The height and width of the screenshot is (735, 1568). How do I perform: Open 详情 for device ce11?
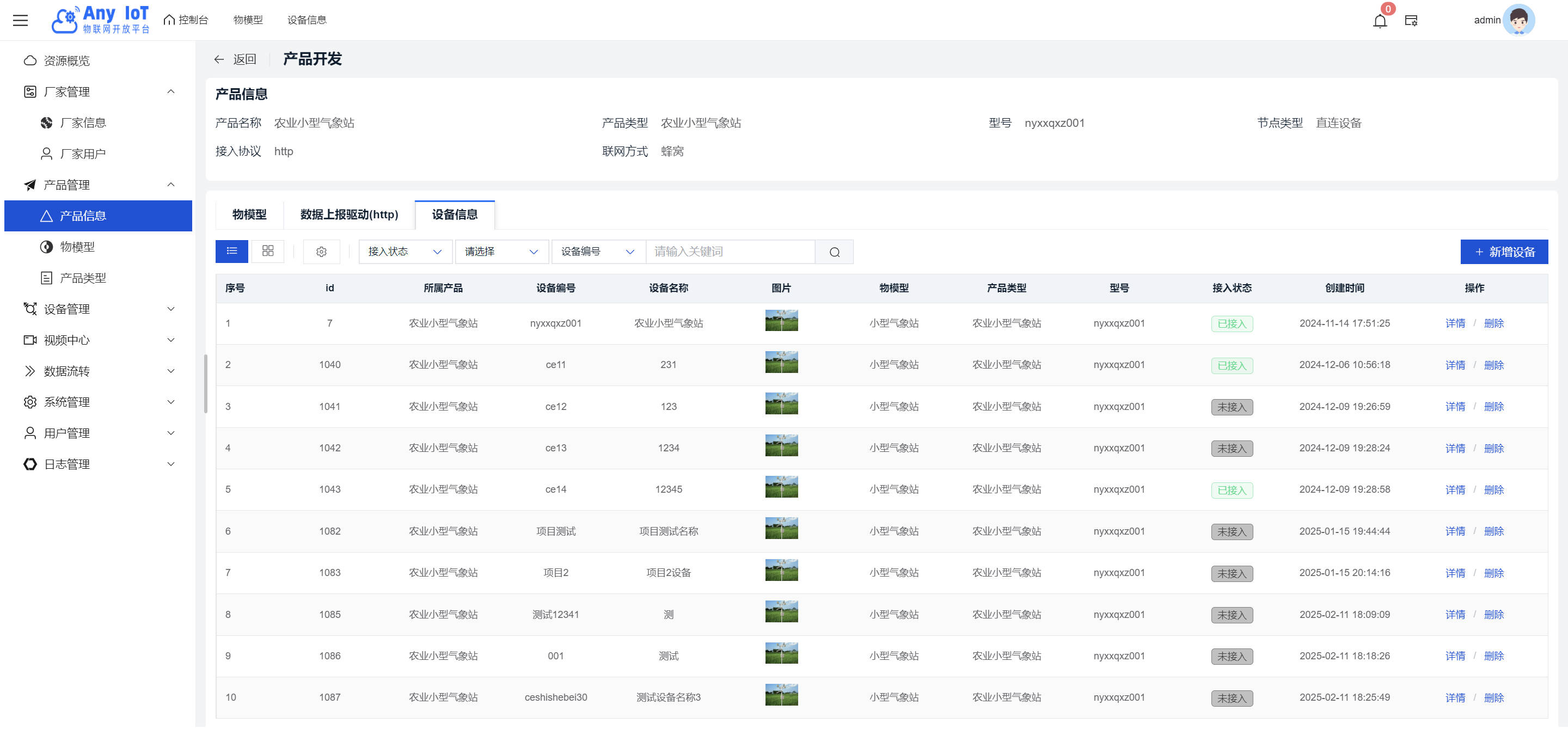coord(1455,365)
